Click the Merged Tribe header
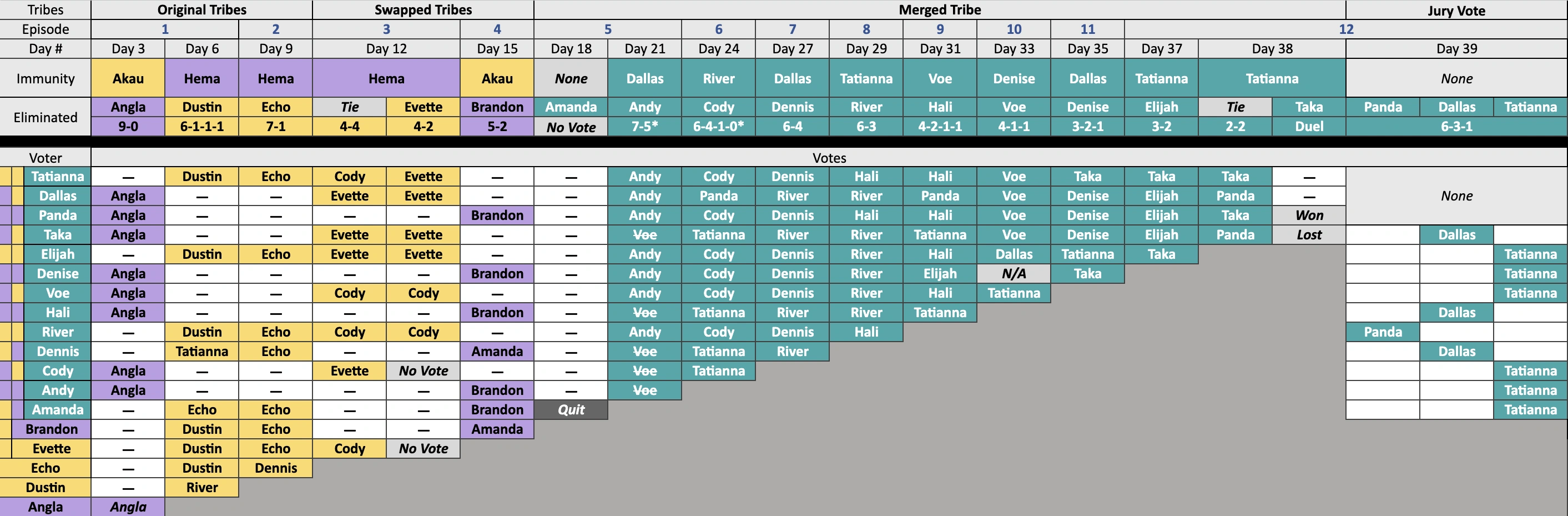The height and width of the screenshot is (516, 1568). tap(939, 10)
